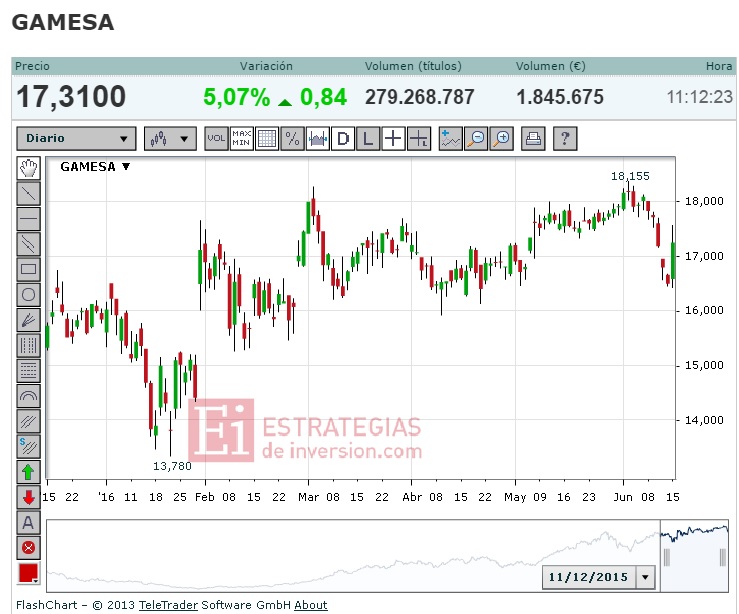Image resolution: width=739 pixels, height=614 pixels.
Task: Click the 13,780 low price label
Action: [172, 466]
